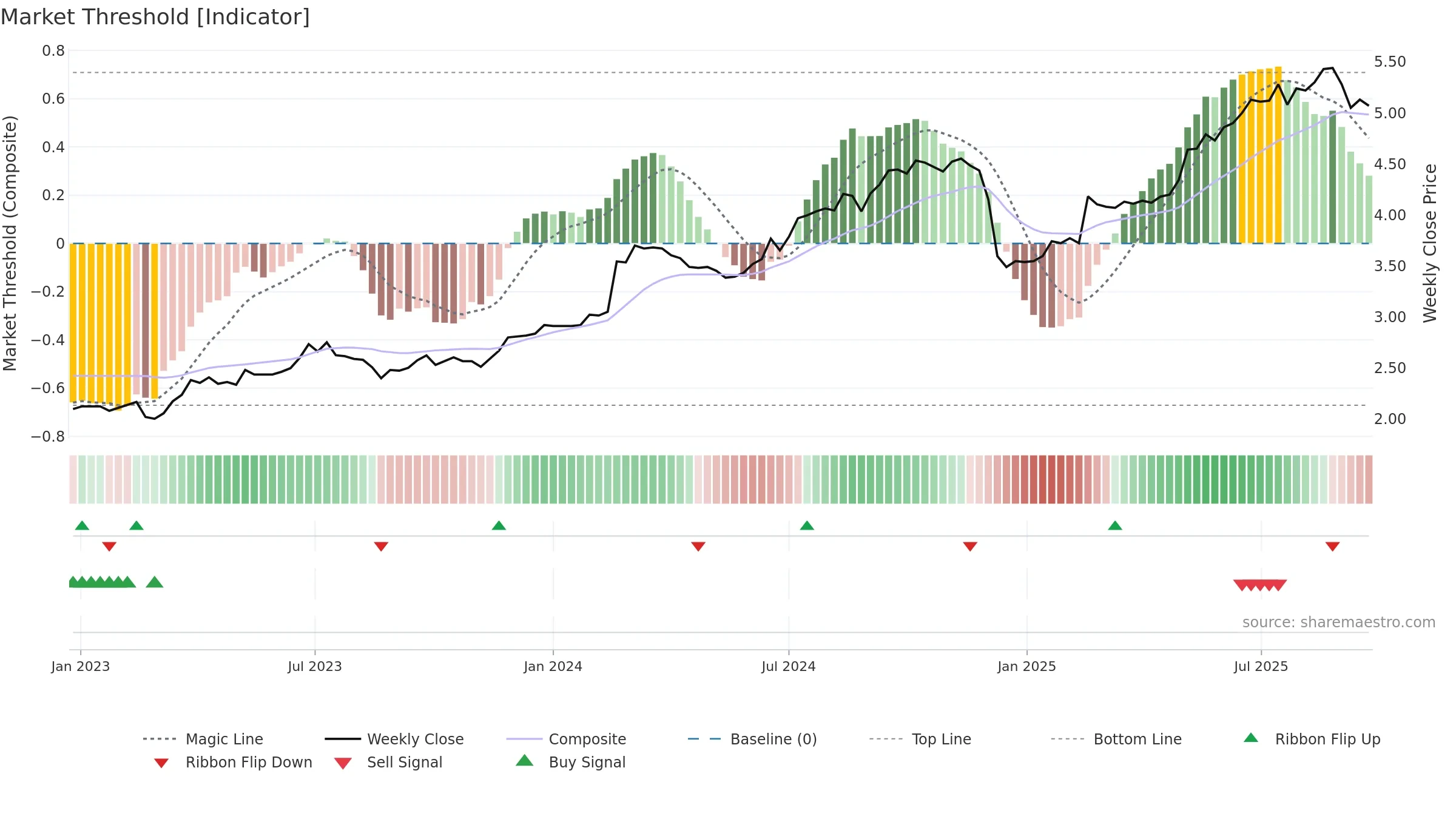This screenshot has width=1456, height=819.
Task: Click the Jan 2024 x-axis label
Action: coord(553,667)
